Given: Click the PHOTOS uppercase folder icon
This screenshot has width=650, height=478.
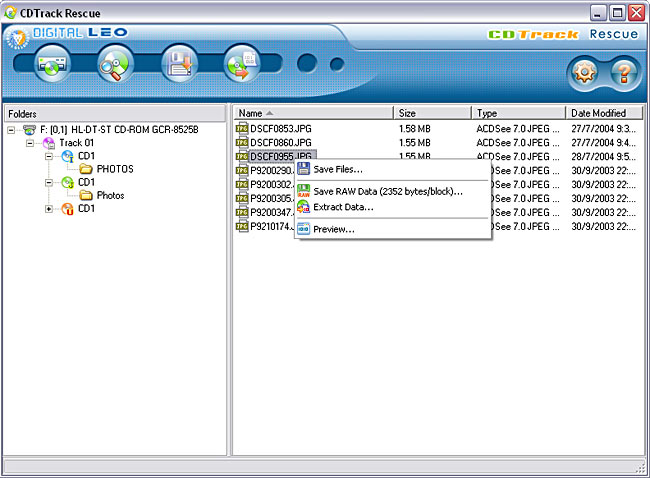Looking at the screenshot, I should click(86, 169).
